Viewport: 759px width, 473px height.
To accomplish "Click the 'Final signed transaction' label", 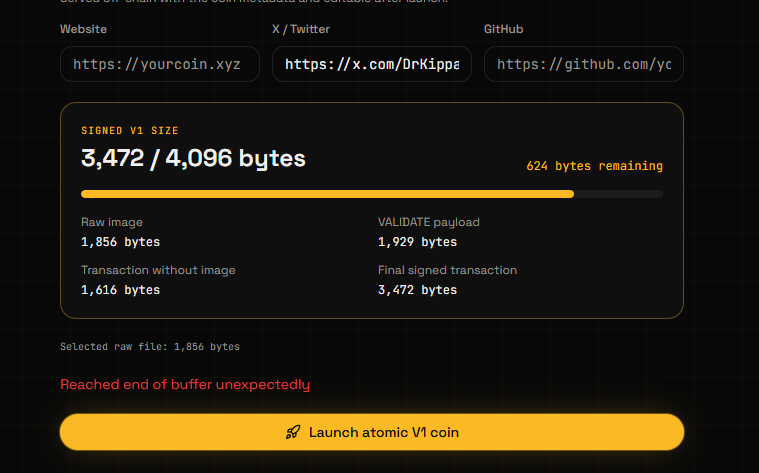I will (x=447, y=270).
